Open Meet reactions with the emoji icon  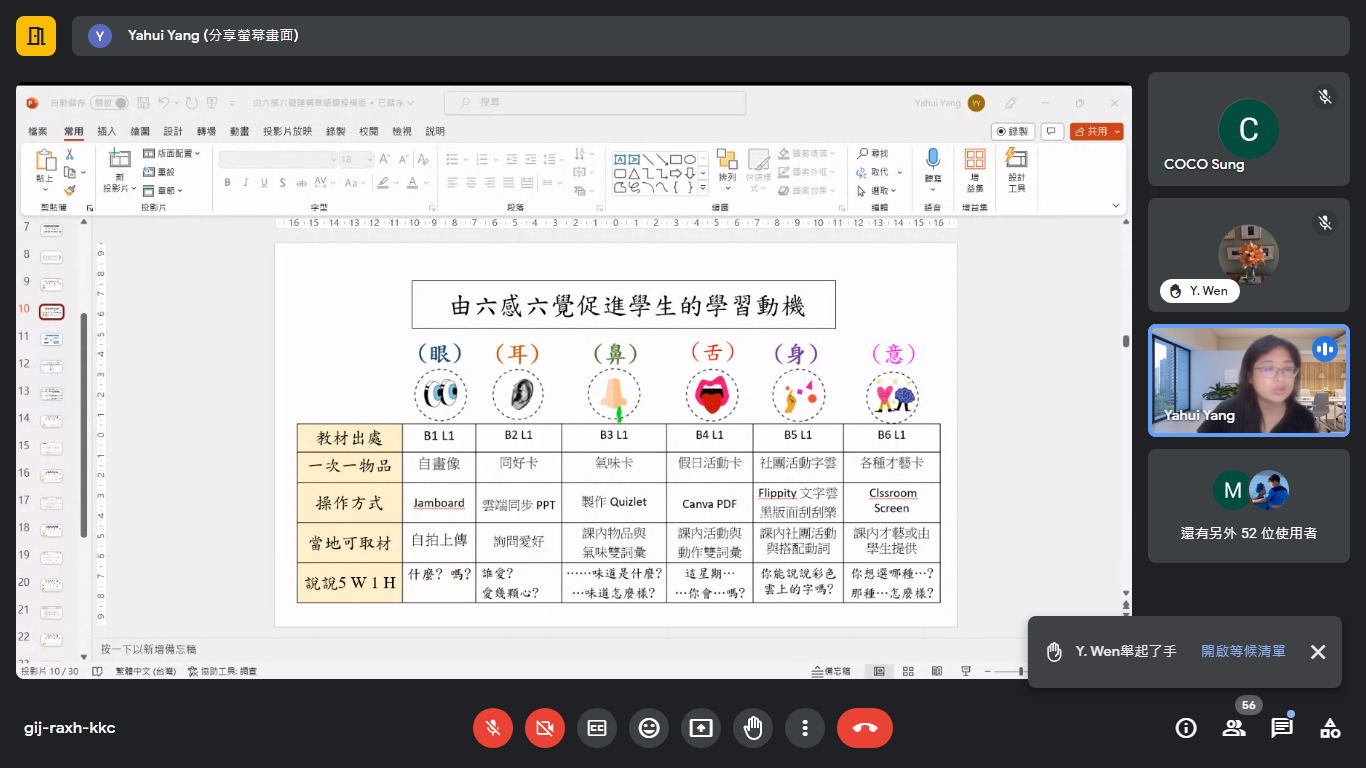(649, 728)
